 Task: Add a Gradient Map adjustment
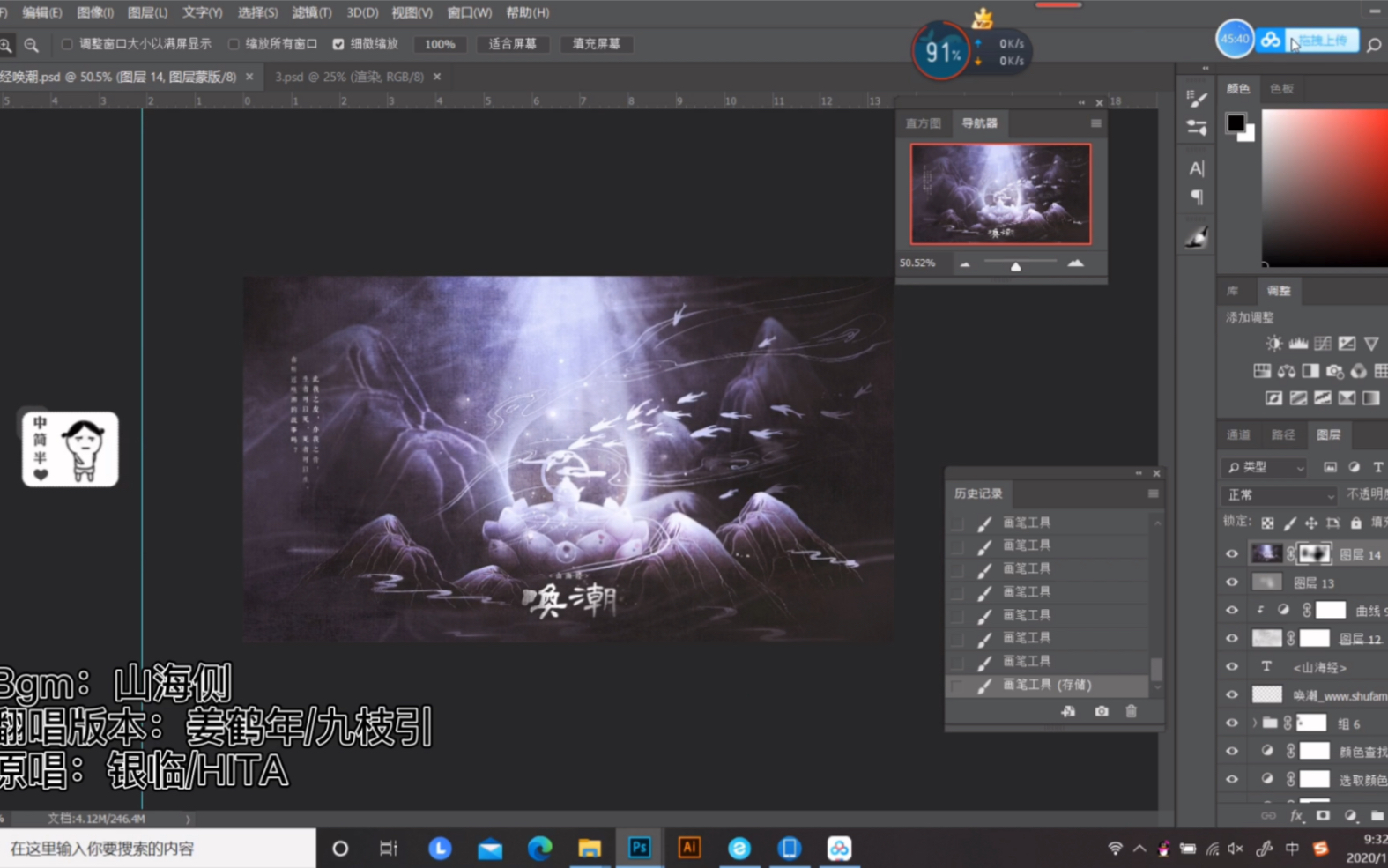[1371, 398]
